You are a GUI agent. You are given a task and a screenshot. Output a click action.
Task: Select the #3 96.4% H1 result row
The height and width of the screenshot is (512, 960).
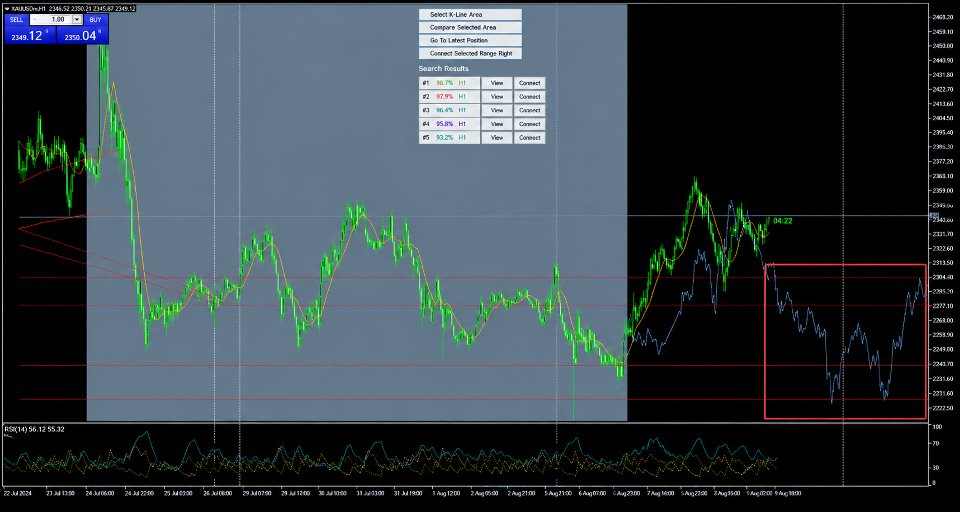[449, 110]
